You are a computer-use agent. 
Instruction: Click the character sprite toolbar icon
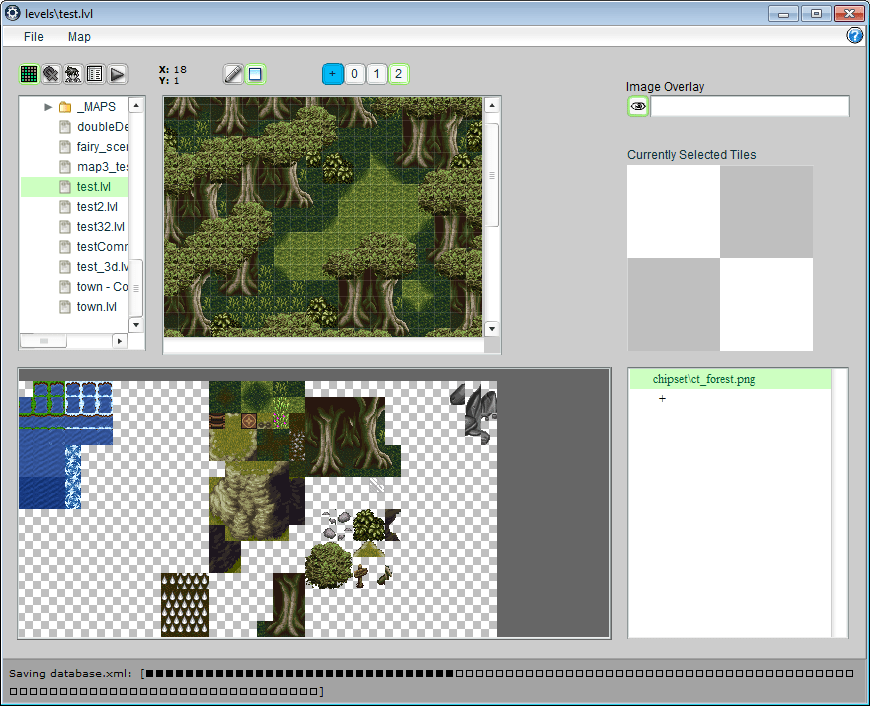(73, 74)
